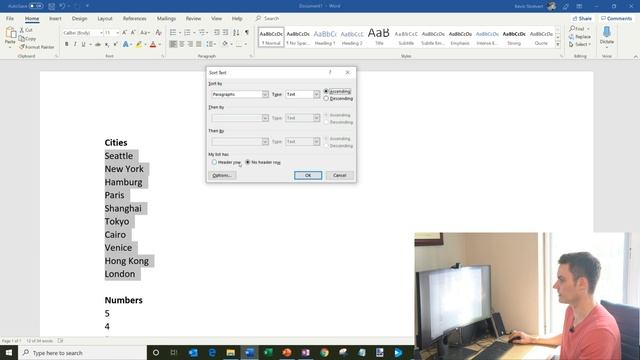Image resolution: width=640 pixels, height=360 pixels.
Task: Click Replace in Editing group
Action: pos(580,37)
